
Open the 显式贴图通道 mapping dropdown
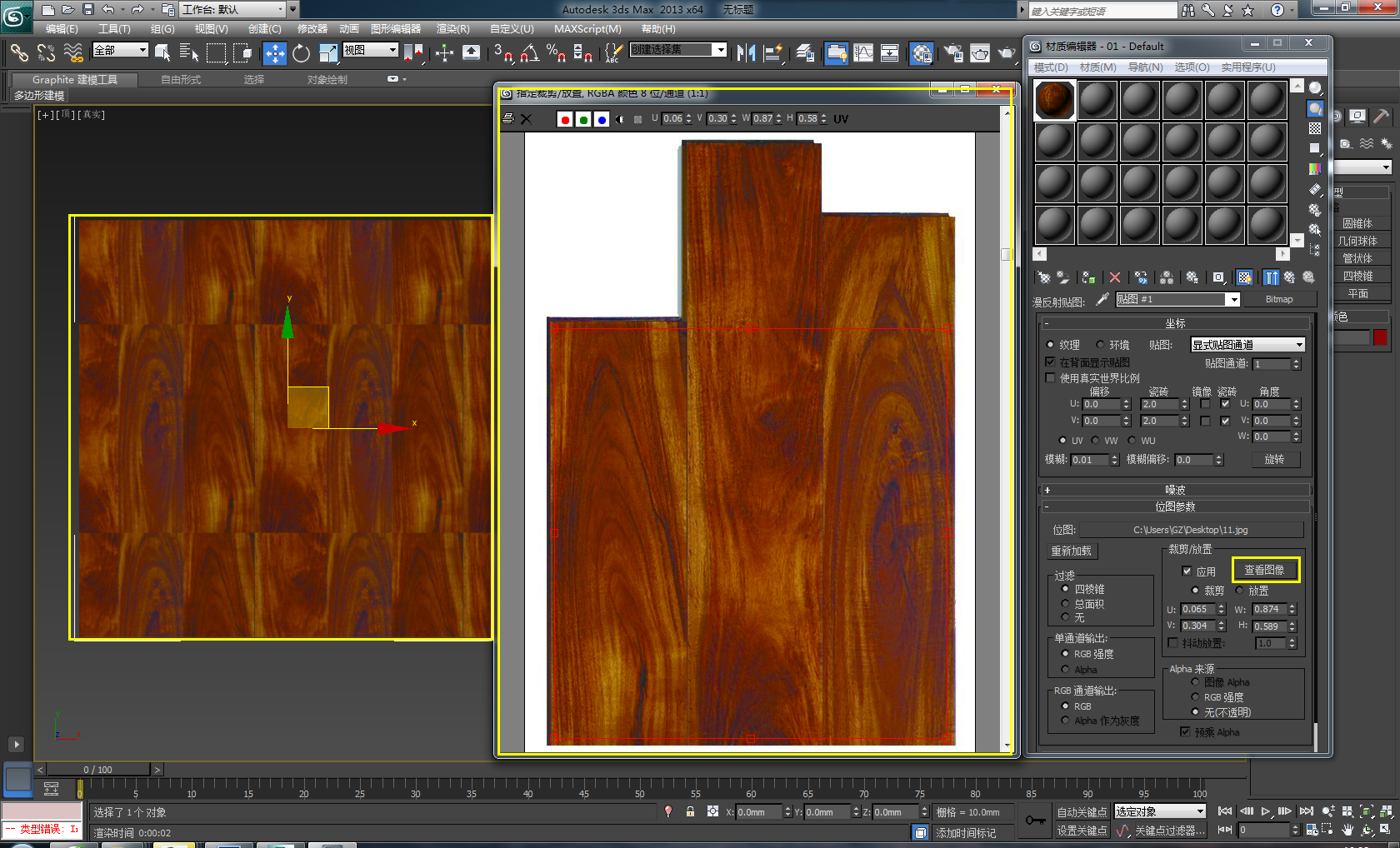click(1298, 345)
